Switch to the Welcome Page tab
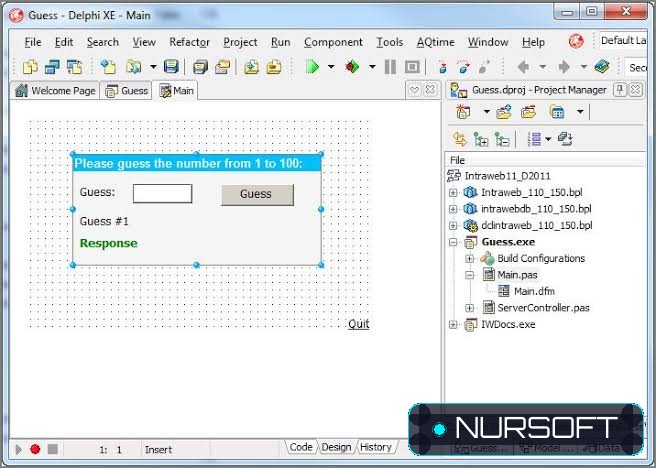The height and width of the screenshot is (468, 656). tap(55, 90)
